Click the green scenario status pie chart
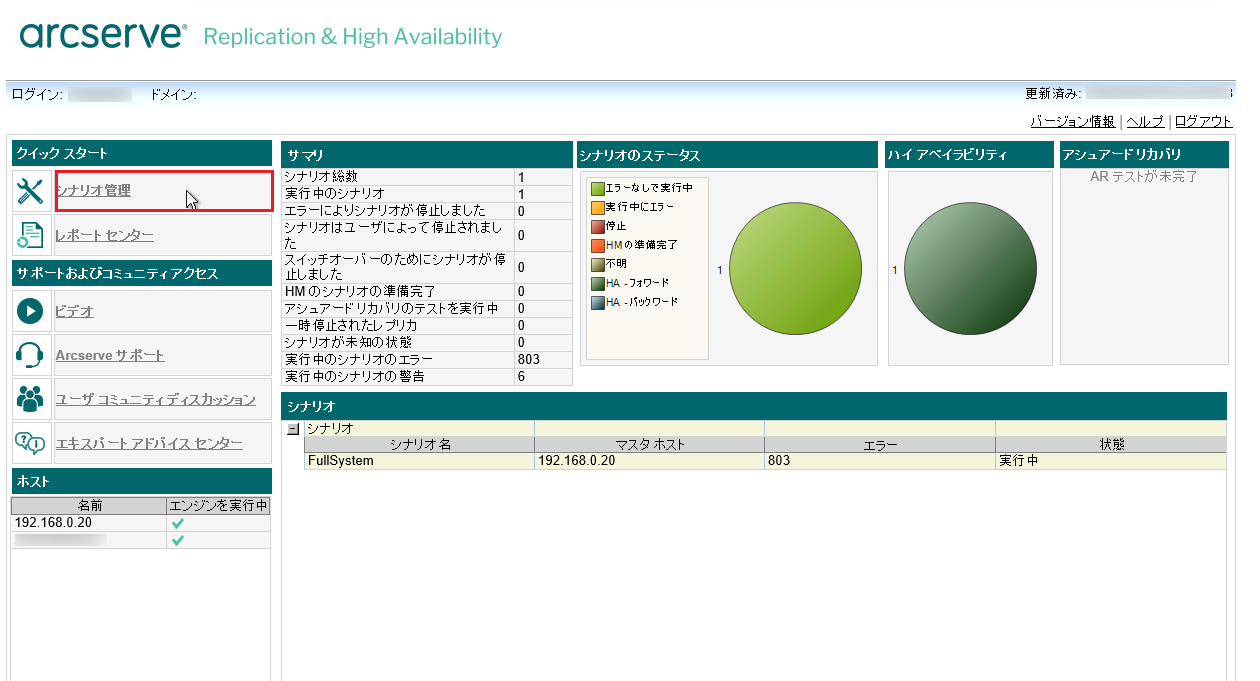This screenshot has width=1260, height=681. (796, 270)
